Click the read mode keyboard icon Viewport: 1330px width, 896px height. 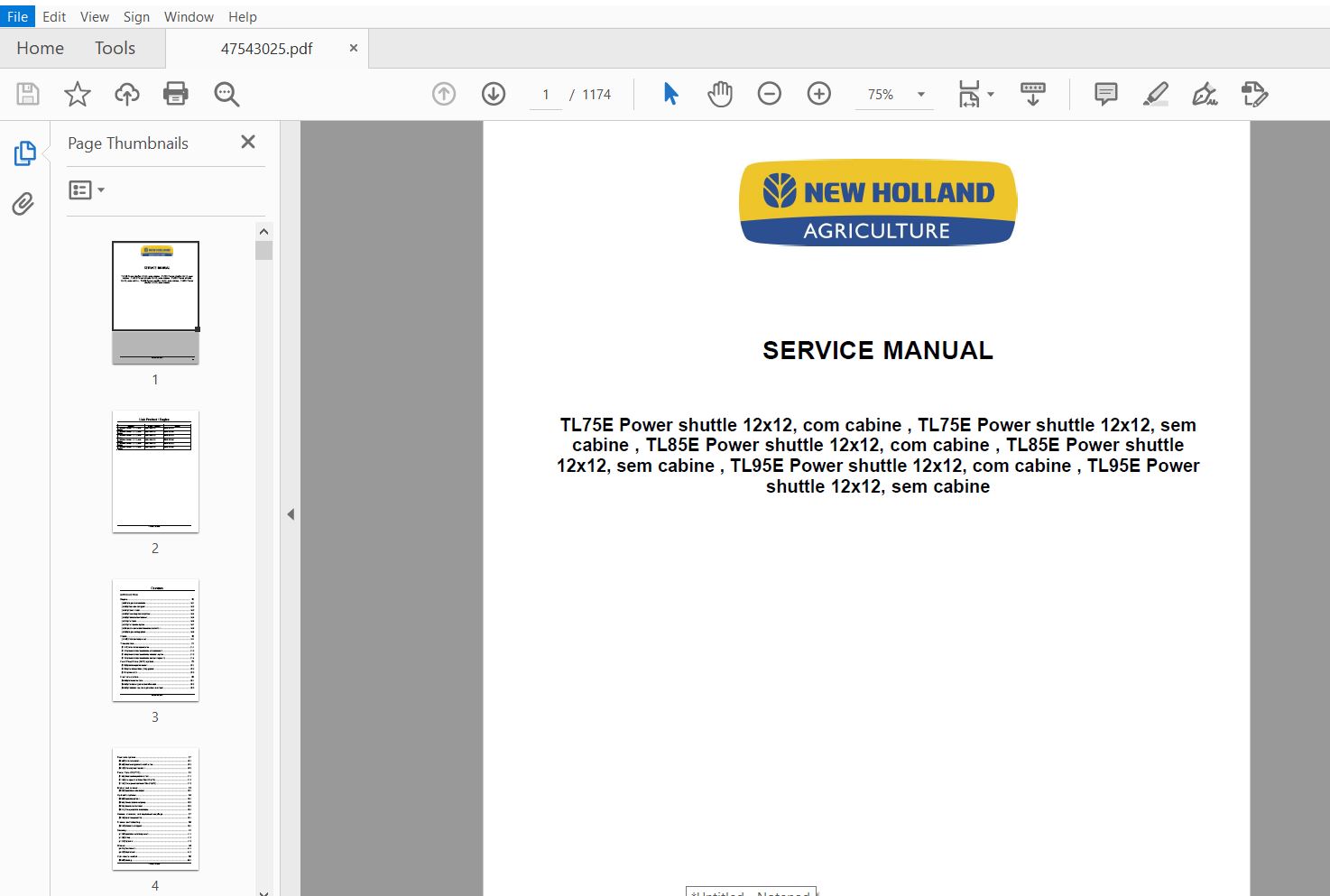coord(1033,94)
